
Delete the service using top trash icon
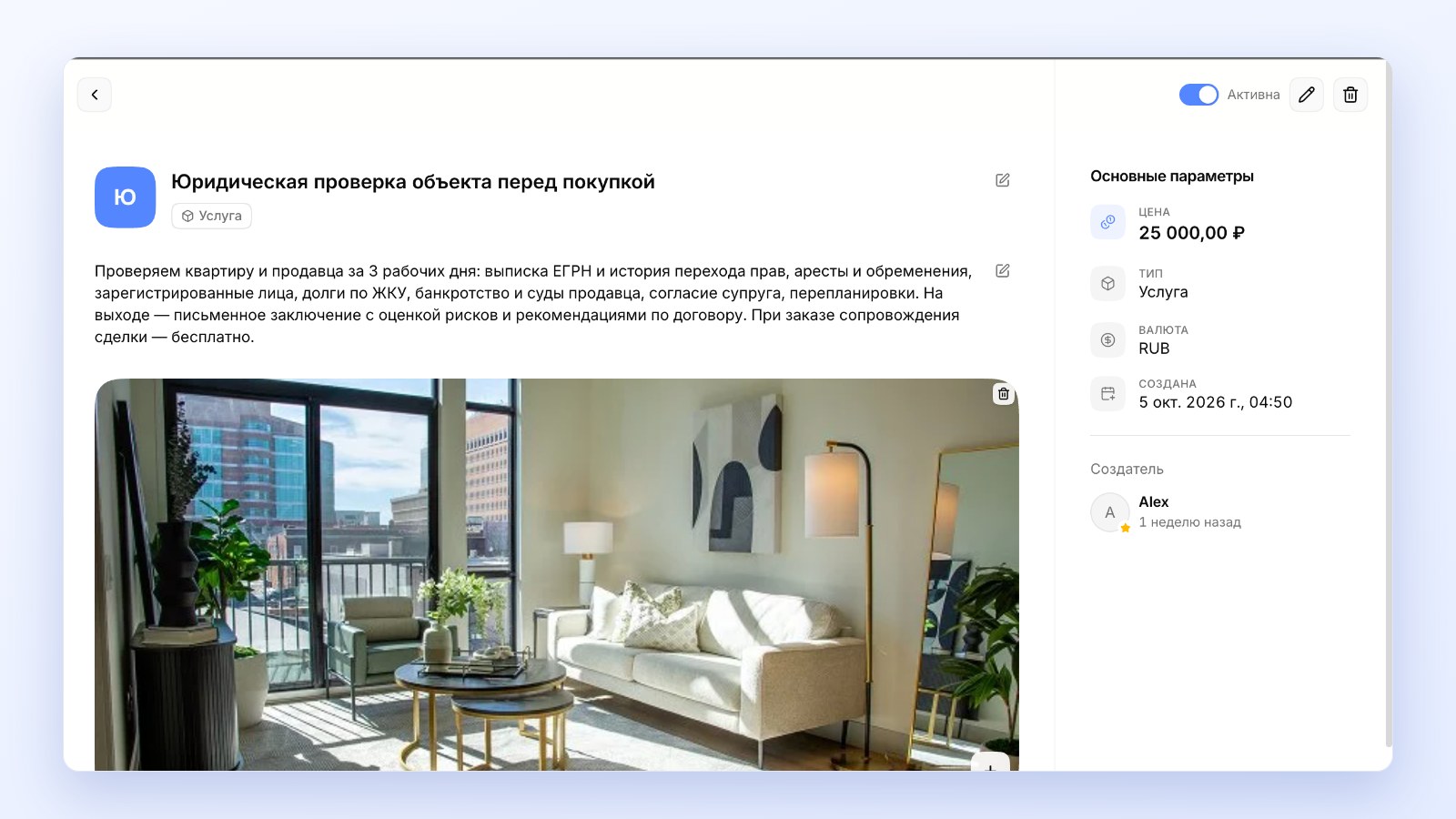click(1350, 95)
